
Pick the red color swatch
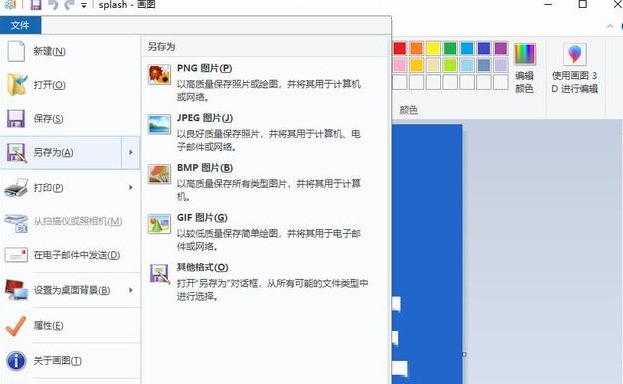pyautogui.click(x=400, y=48)
